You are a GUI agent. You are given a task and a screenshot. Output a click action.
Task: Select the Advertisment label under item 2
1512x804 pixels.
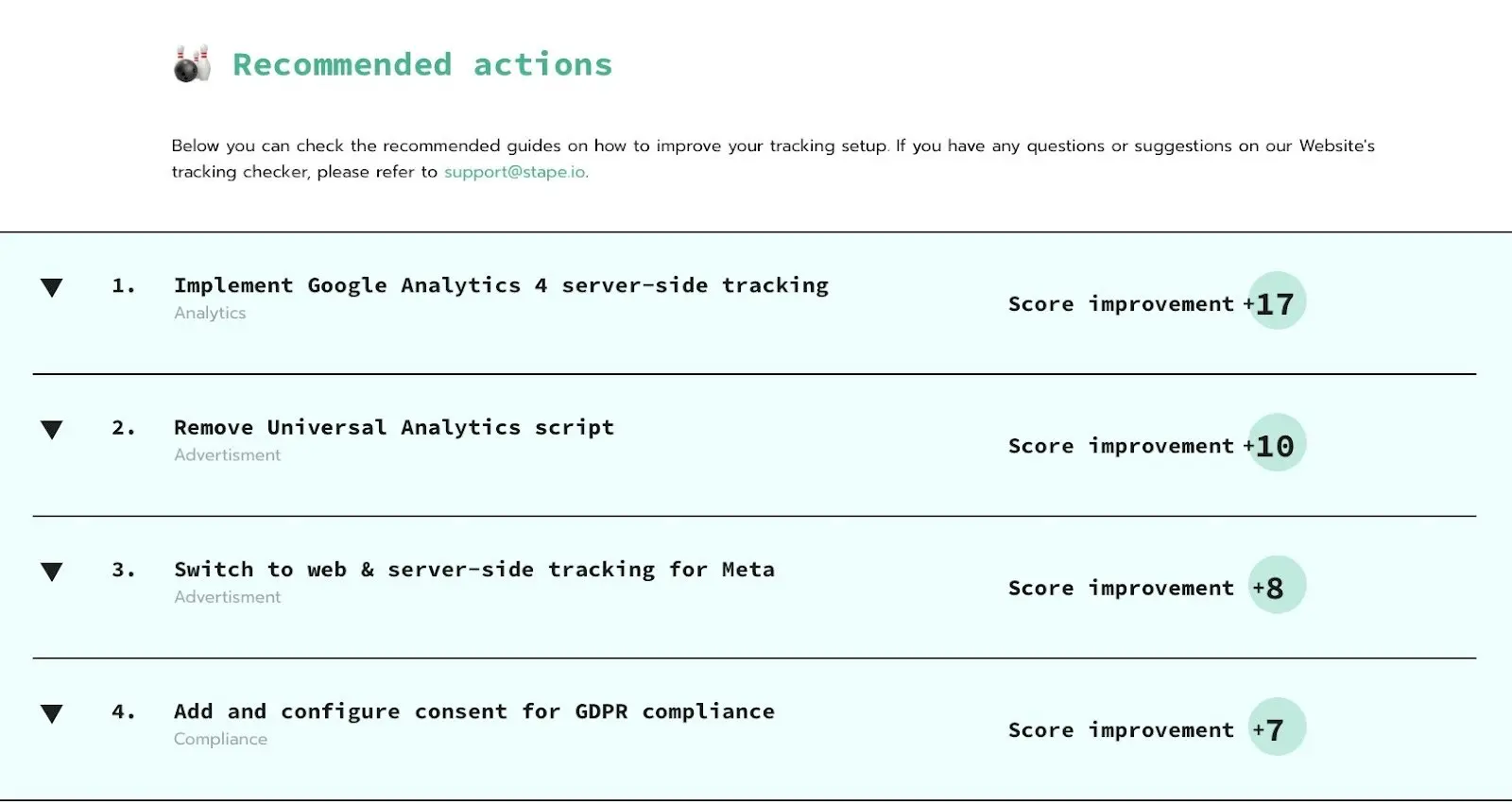[227, 454]
